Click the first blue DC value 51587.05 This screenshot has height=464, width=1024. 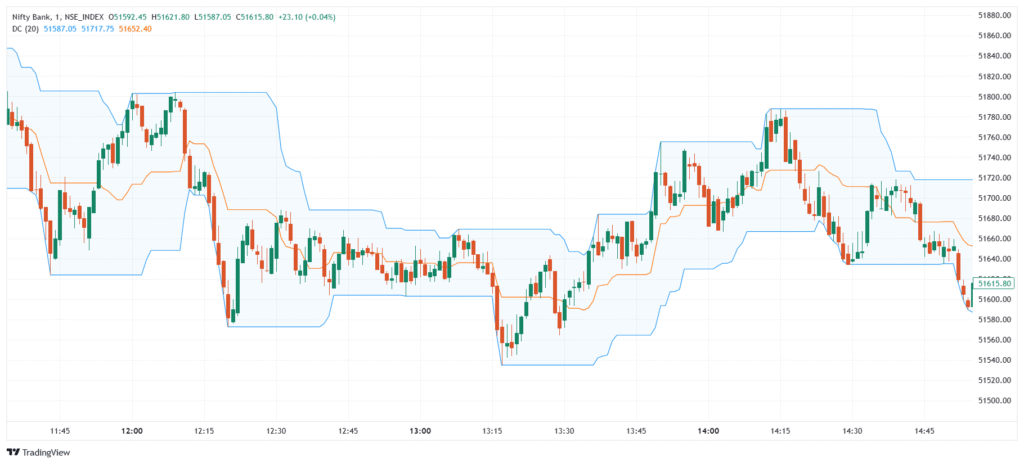59,29
